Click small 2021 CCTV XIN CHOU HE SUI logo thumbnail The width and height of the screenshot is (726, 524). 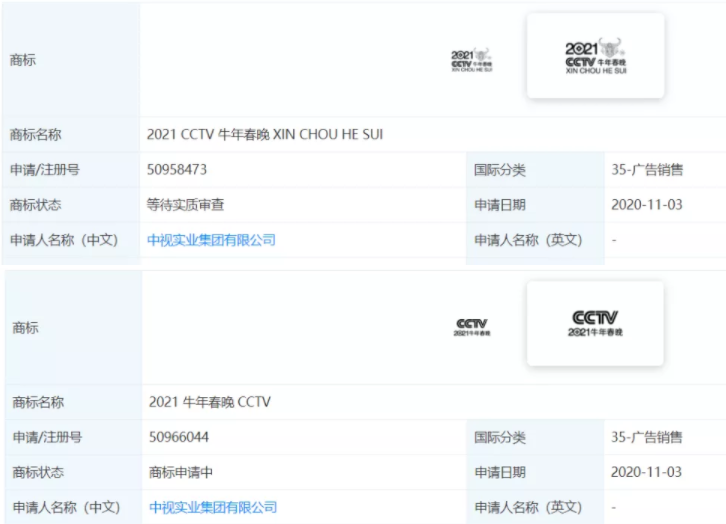(472, 60)
